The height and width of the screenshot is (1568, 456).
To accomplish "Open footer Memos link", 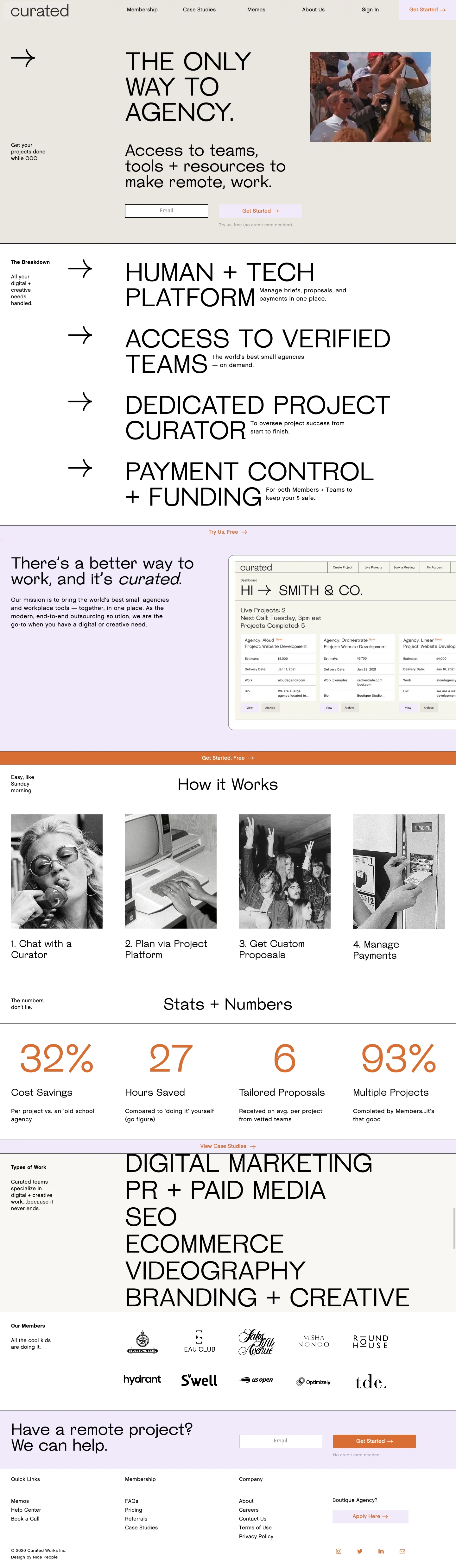I will (x=20, y=1501).
